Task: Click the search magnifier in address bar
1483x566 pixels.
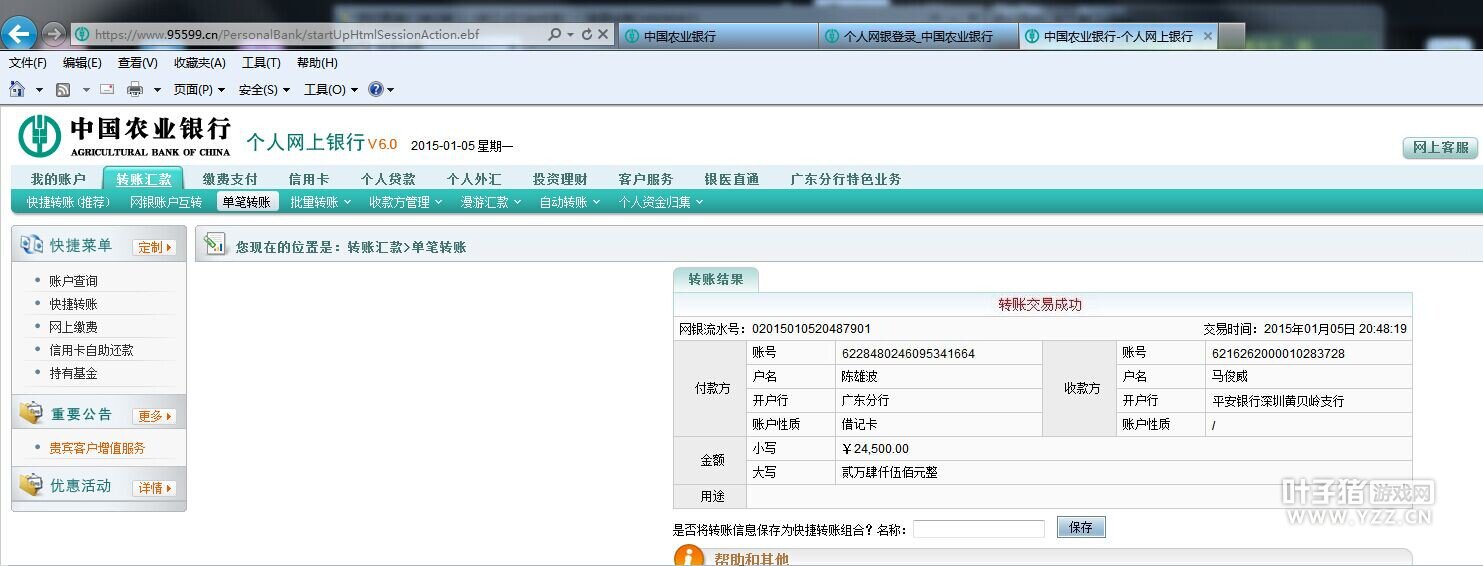Action: pyautogui.click(x=555, y=34)
